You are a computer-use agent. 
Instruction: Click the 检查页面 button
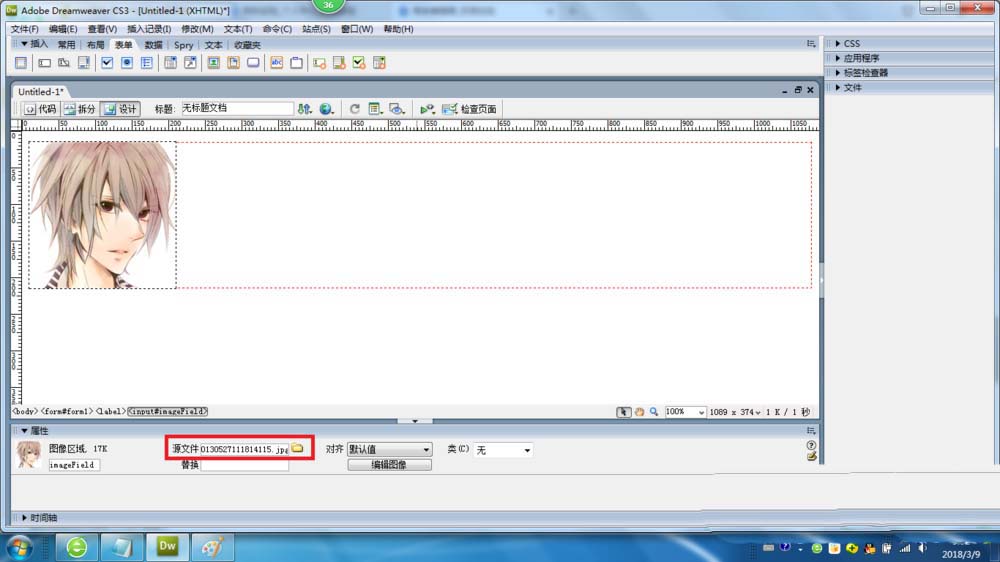(470, 109)
